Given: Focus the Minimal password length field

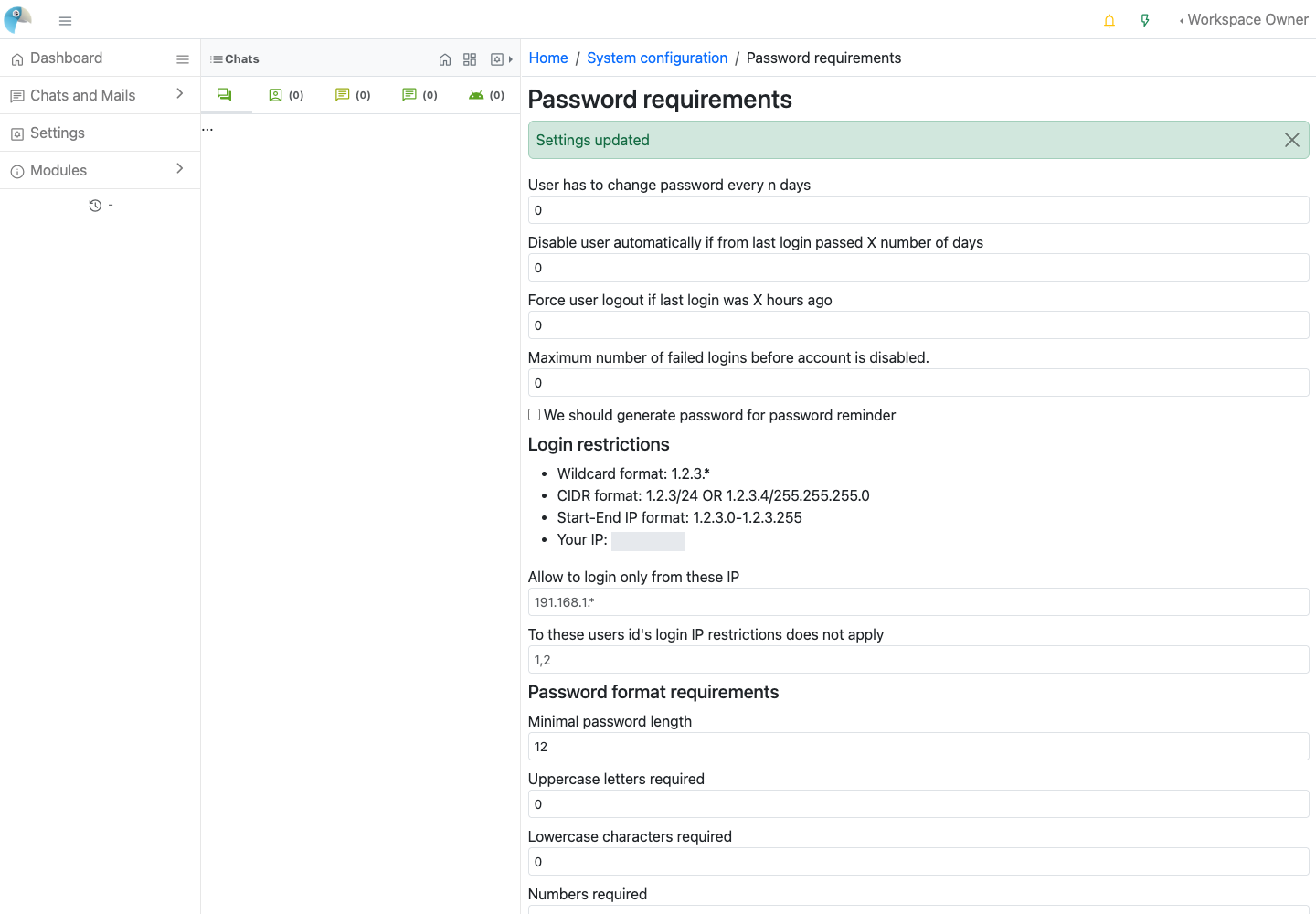Looking at the screenshot, I should 918,747.
